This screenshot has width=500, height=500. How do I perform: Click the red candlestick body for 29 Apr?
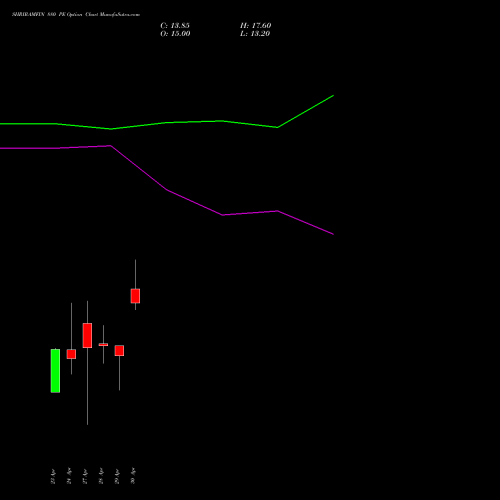point(119,351)
